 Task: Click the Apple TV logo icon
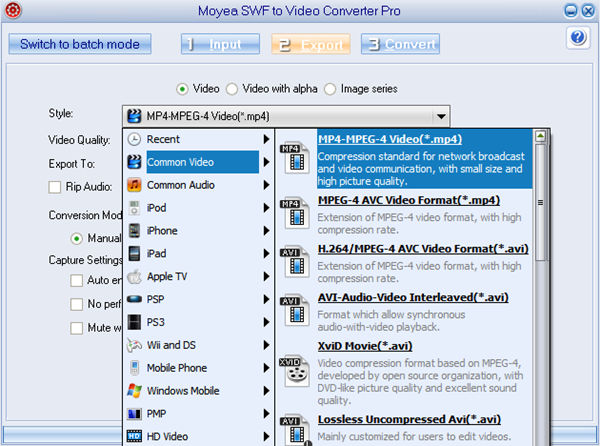tap(134, 276)
